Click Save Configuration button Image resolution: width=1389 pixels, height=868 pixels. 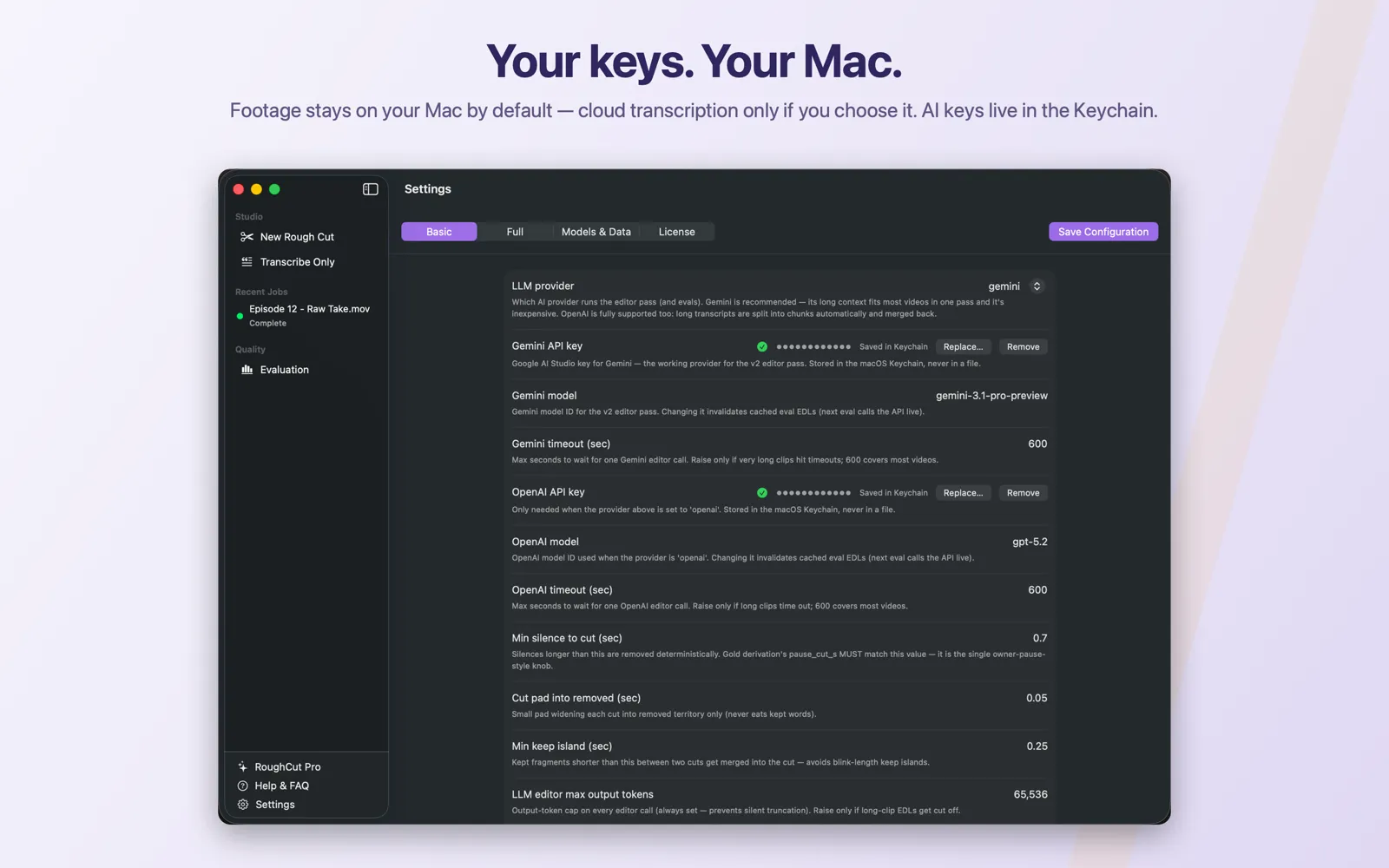pyautogui.click(x=1103, y=232)
